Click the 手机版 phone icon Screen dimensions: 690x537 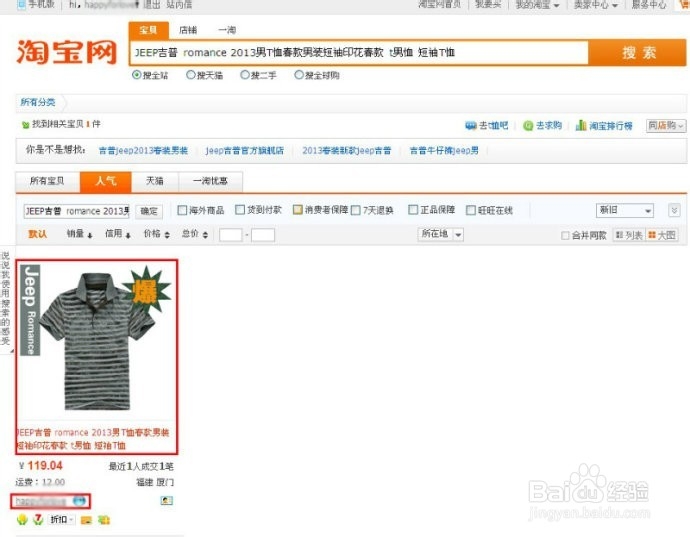pos(22,4)
